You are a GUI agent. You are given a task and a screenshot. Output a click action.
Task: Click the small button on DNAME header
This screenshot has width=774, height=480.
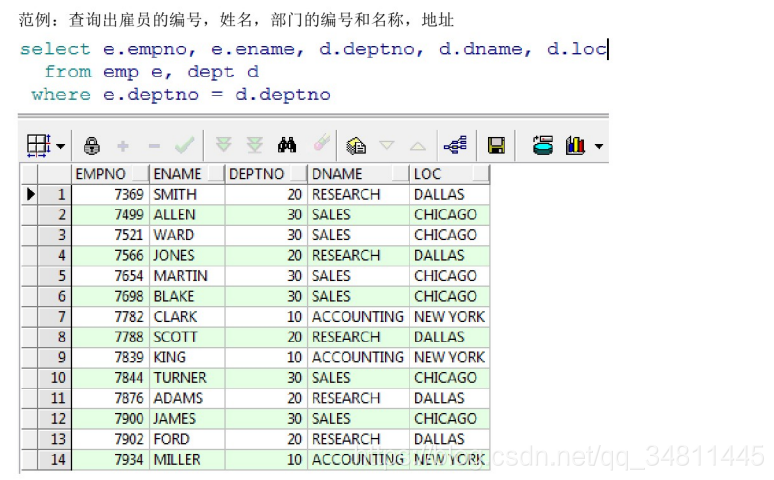tap(400, 173)
